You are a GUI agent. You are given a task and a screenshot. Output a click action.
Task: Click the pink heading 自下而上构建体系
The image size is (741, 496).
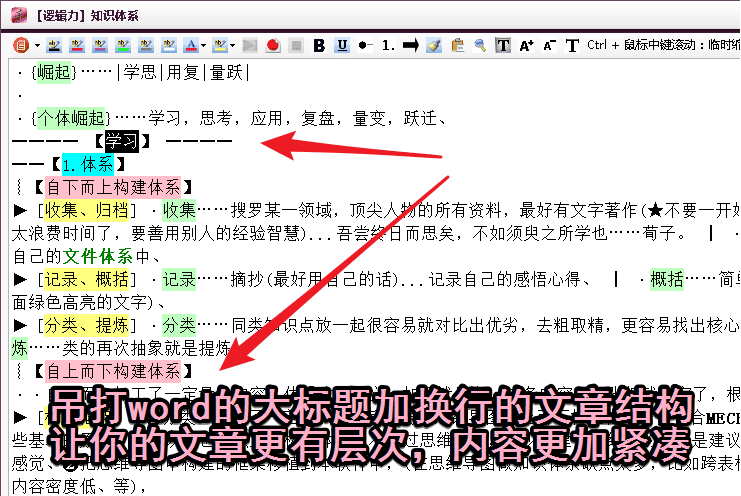point(113,187)
